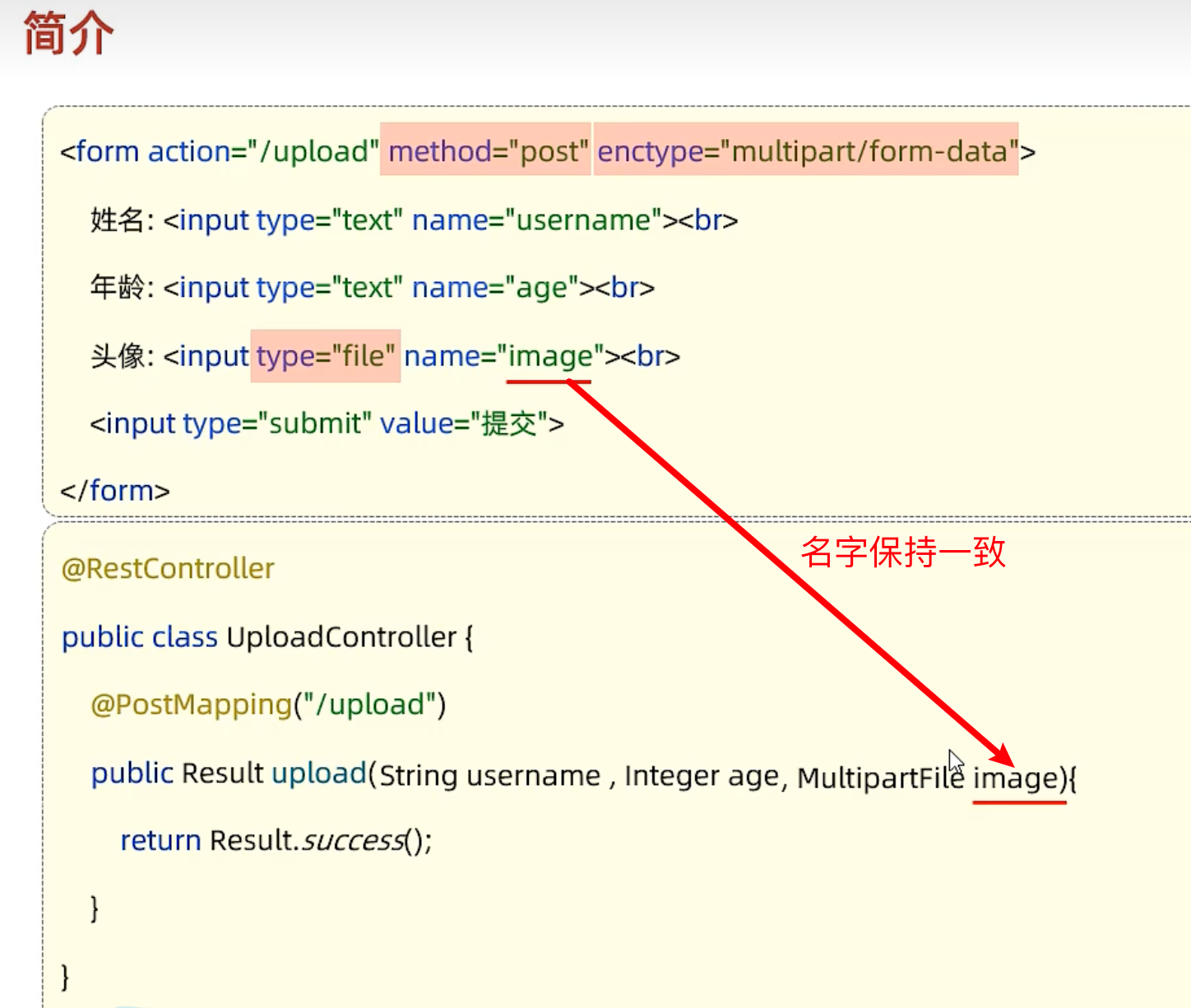Select the highlighted method="post" attribute

tap(485, 150)
